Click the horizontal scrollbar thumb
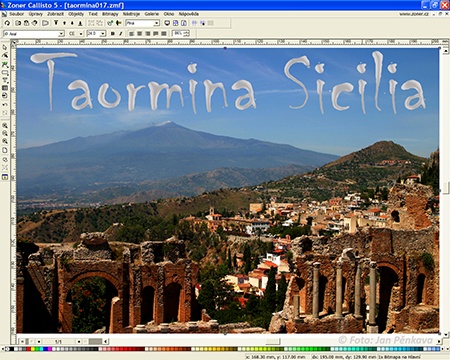The image size is (450, 360). coord(273,341)
